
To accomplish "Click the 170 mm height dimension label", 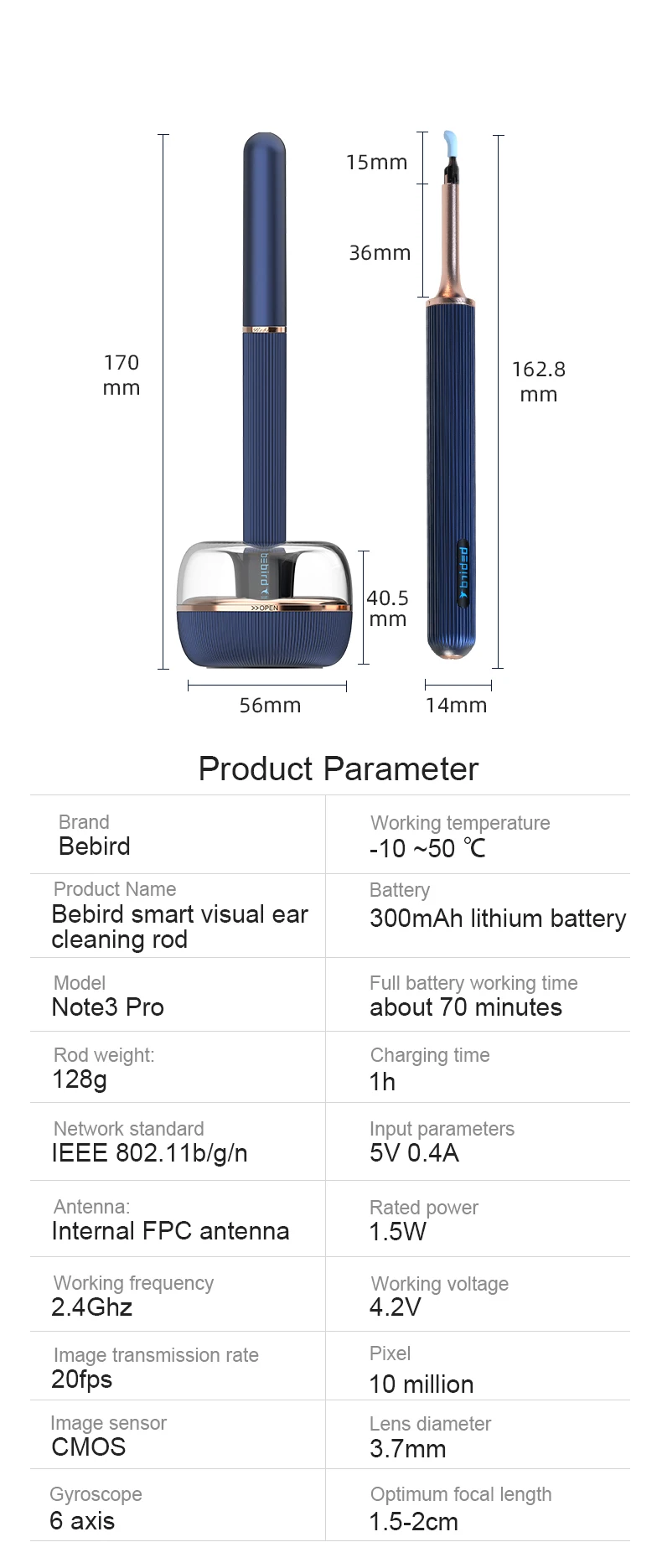I will click(122, 375).
